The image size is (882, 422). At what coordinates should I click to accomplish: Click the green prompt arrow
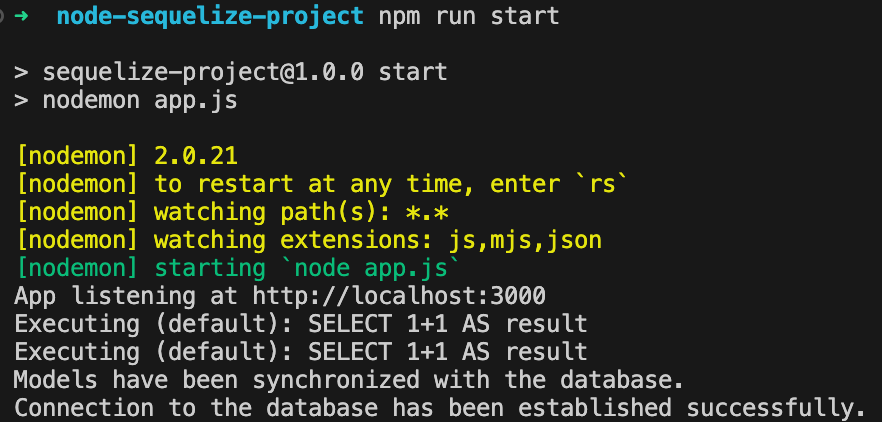(21, 16)
